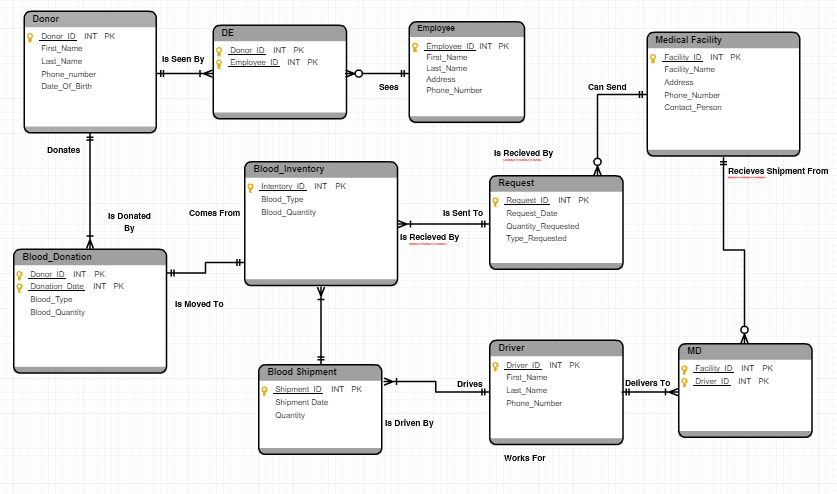837x494 pixels.
Task: Click the key icon beside Donation_Date
Action: point(20,287)
